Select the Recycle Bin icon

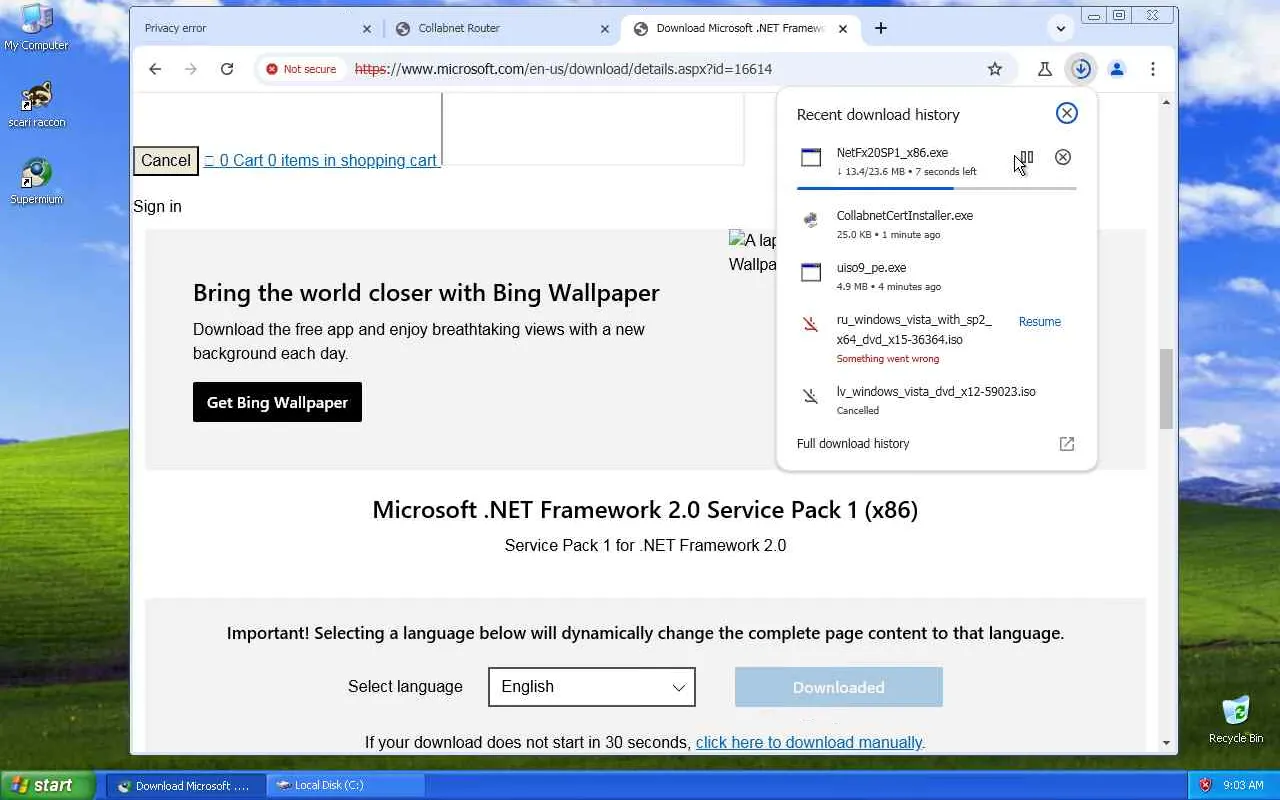(1236, 720)
